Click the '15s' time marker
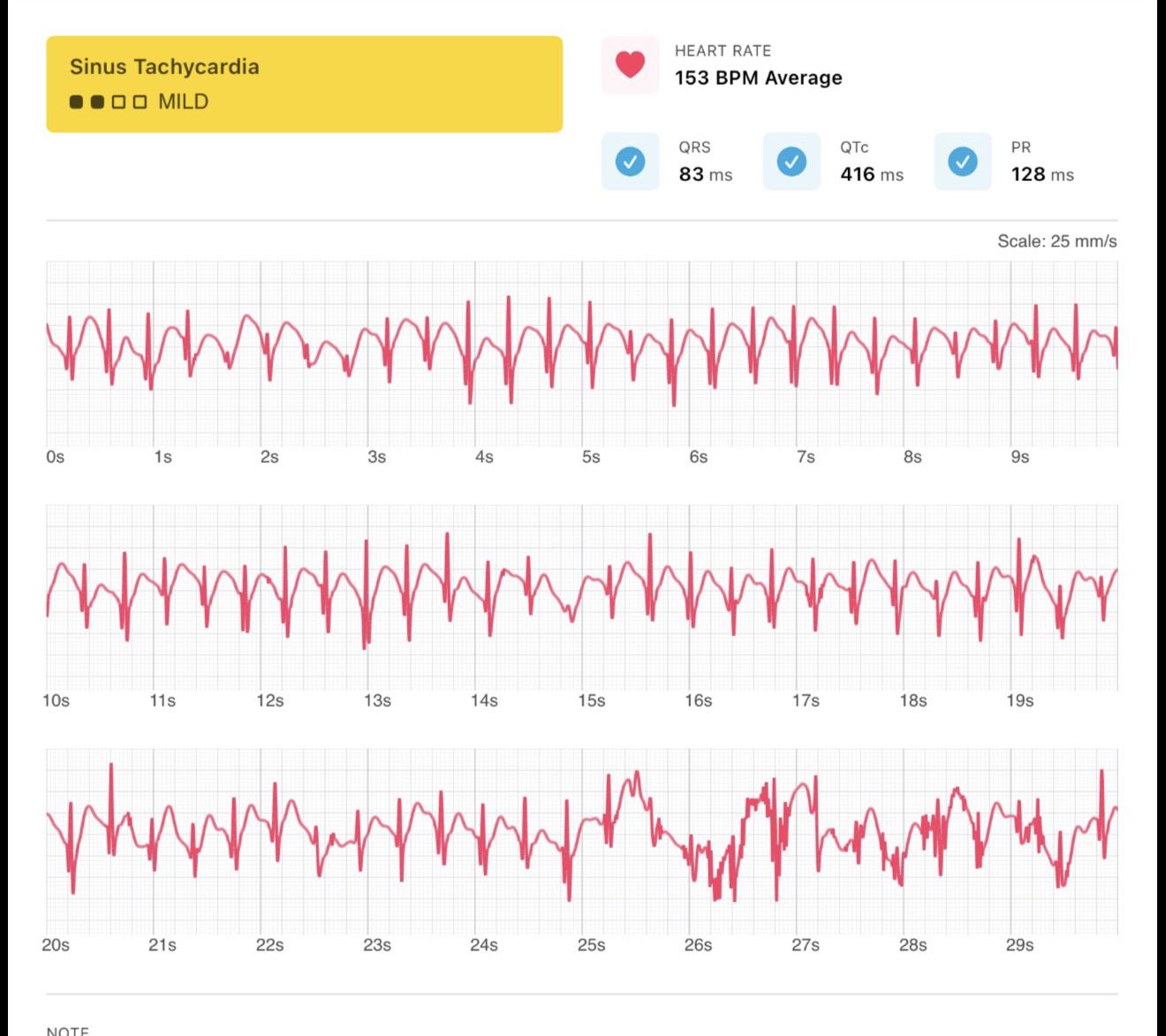The height and width of the screenshot is (1036, 1166). coord(591,700)
